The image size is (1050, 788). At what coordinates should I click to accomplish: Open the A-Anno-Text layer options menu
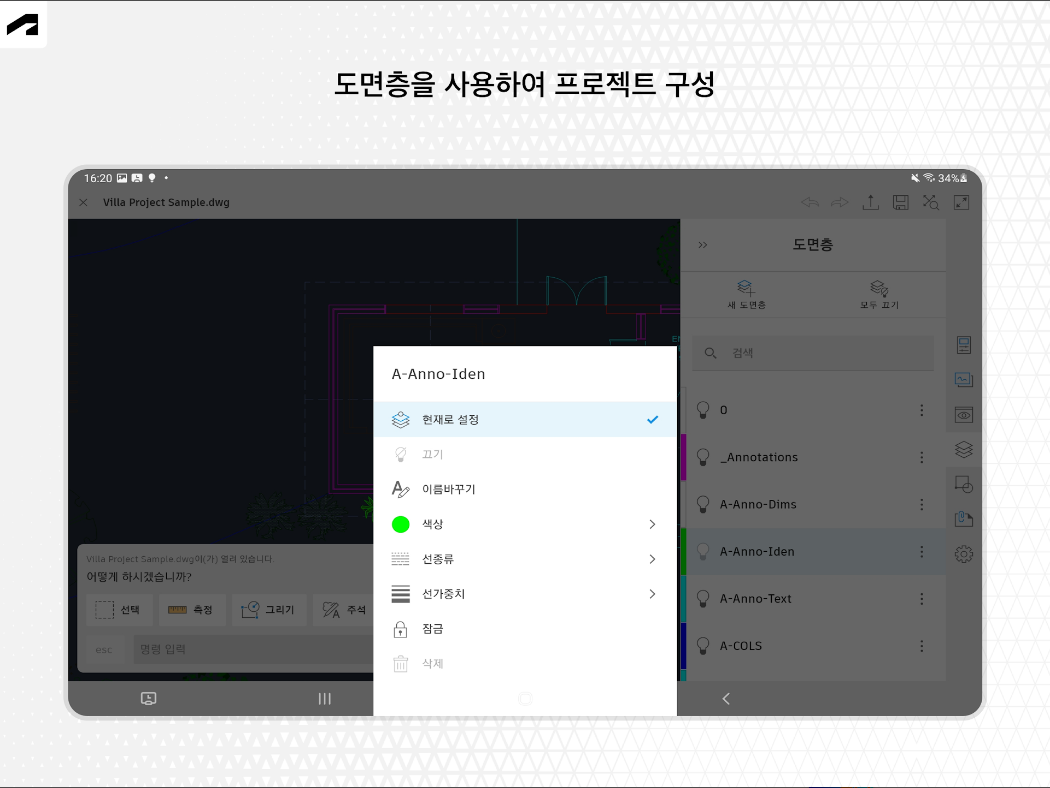(x=921, y=598)
